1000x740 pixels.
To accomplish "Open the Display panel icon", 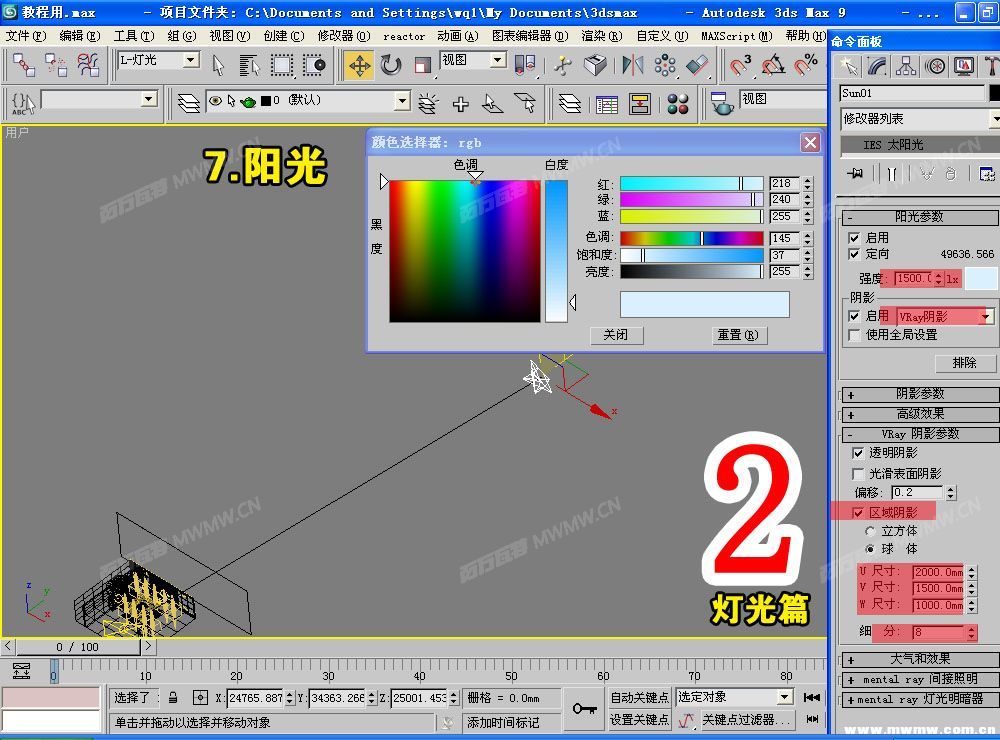I will click(964, 66).
